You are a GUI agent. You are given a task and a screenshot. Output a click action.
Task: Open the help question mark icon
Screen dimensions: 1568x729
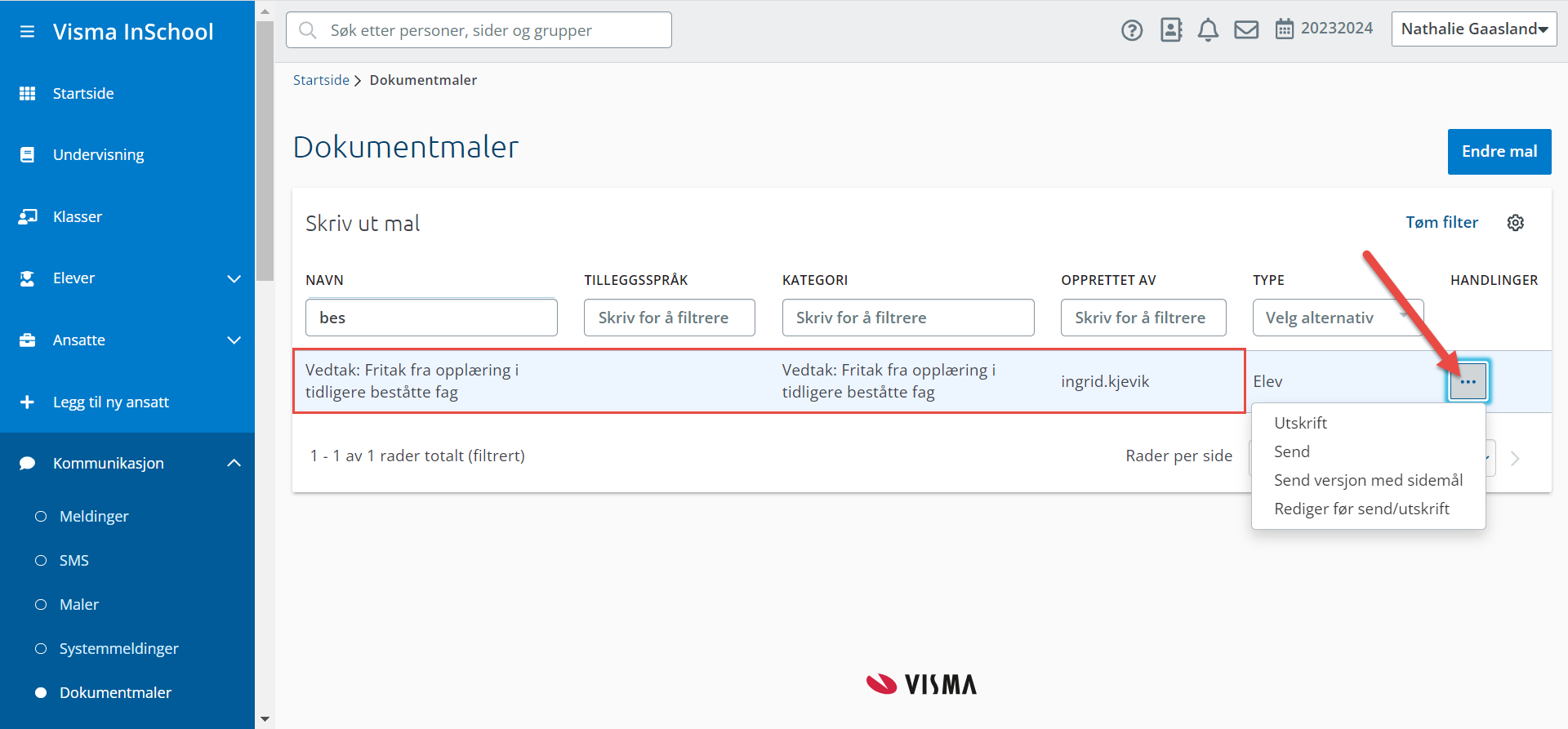[x=1132, y=30]
